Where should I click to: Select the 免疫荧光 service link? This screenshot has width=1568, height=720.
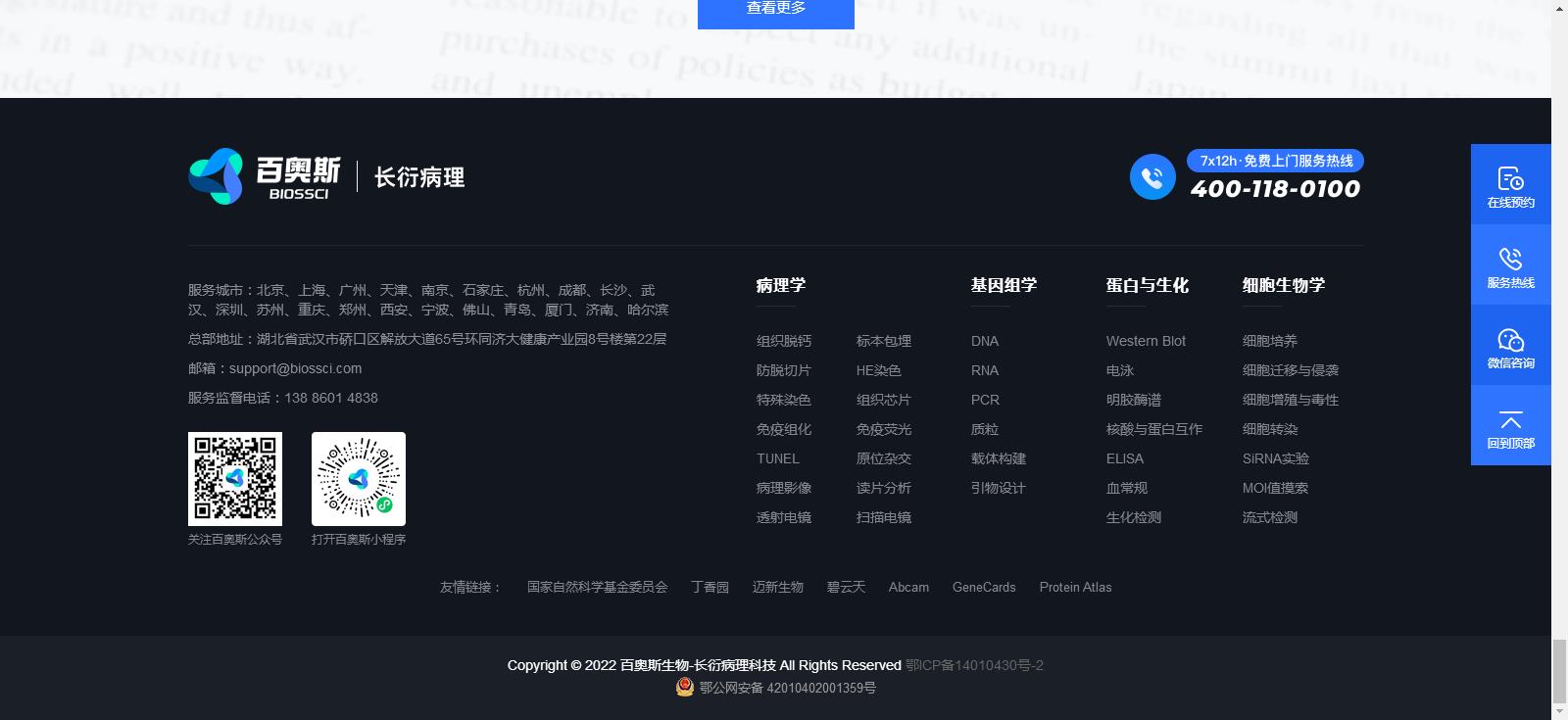click(883, 429)
